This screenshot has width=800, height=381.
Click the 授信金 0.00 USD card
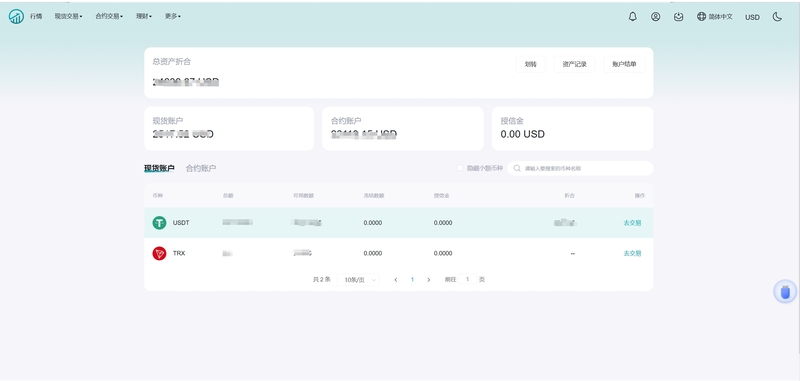pyautogui.click(x=572, y=129)
